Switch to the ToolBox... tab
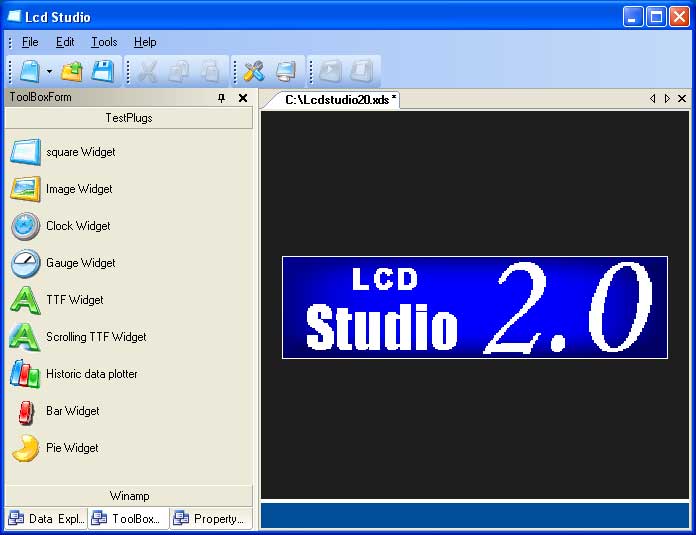 click(x=129, y=519)
